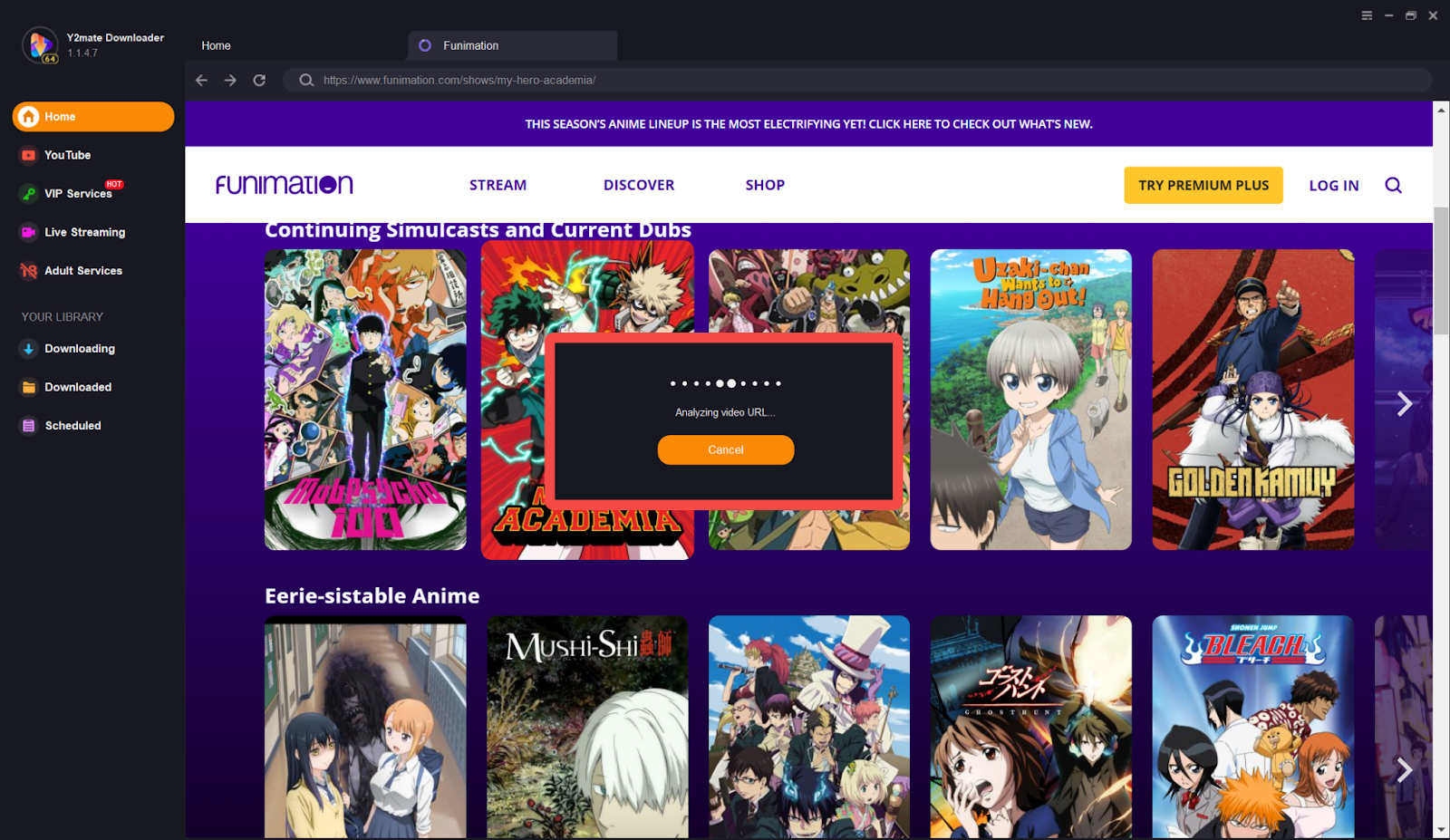Image resolution: width=1450 pixels, height=840 pixels.
Task: Switch to the Home browser tab
Action: point(217,45)
